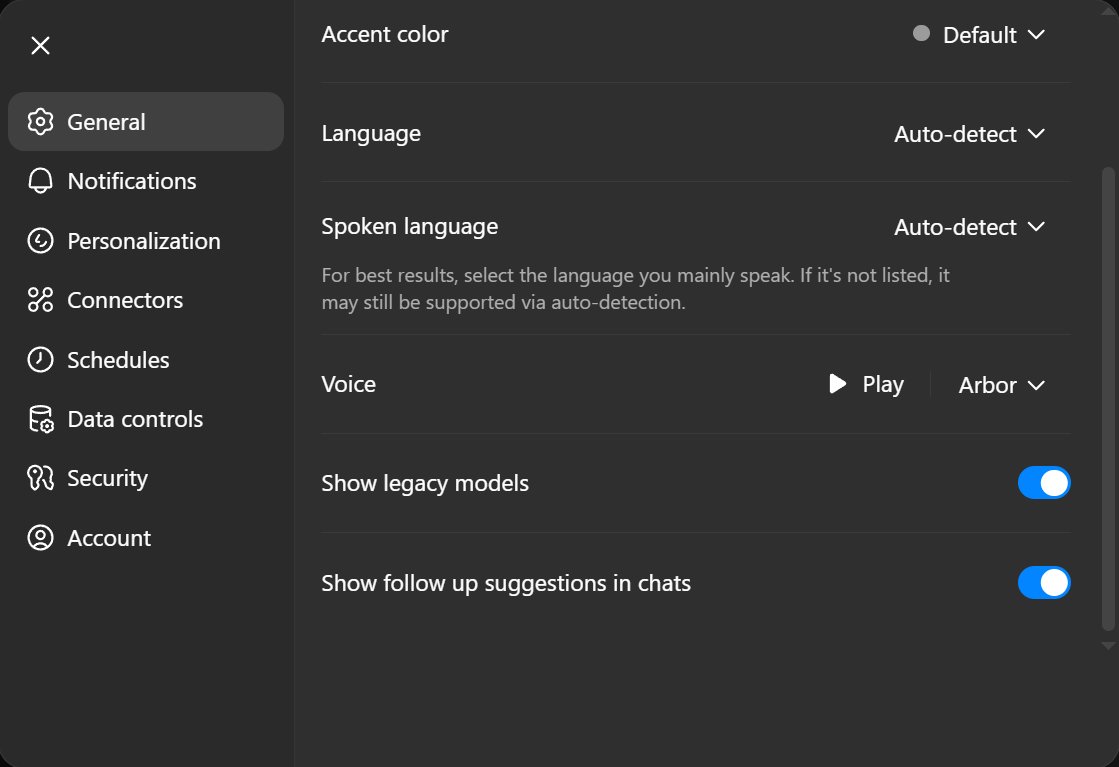Click the Schedules clock icon

pos(41,360)
